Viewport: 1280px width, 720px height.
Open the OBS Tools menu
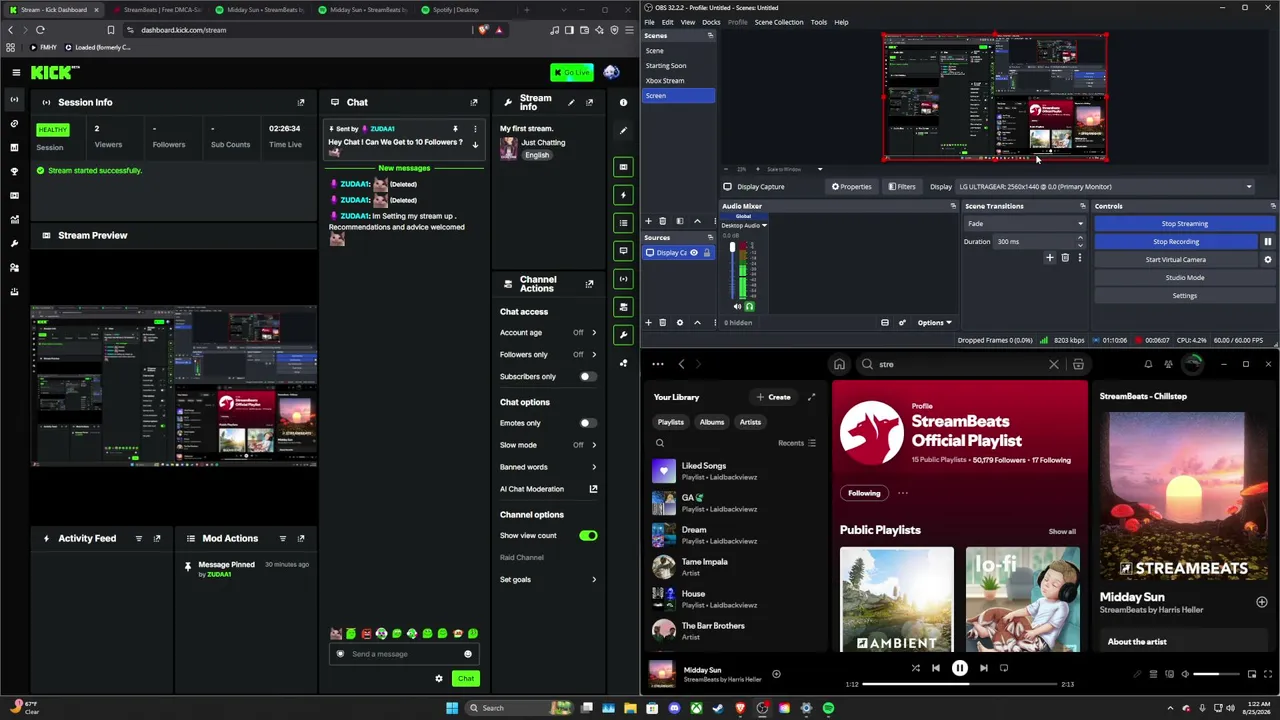[819, 22]
